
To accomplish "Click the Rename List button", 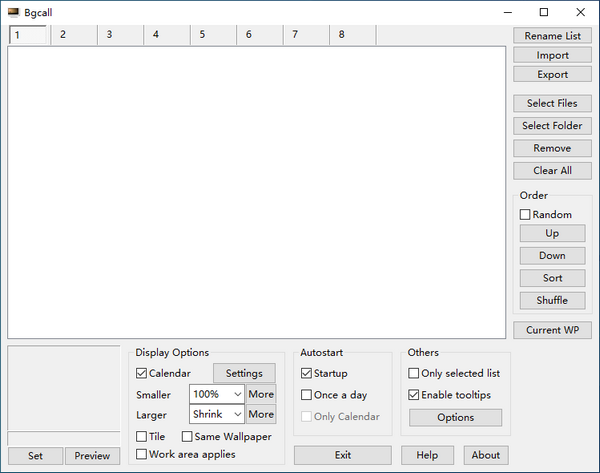I will [552, 36].
